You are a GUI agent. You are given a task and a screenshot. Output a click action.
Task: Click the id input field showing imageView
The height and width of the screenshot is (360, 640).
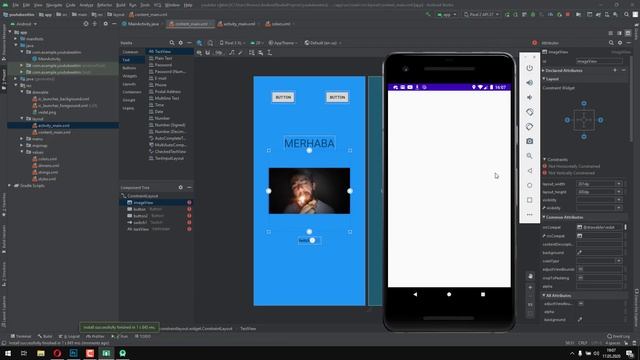tap(599, 61)
